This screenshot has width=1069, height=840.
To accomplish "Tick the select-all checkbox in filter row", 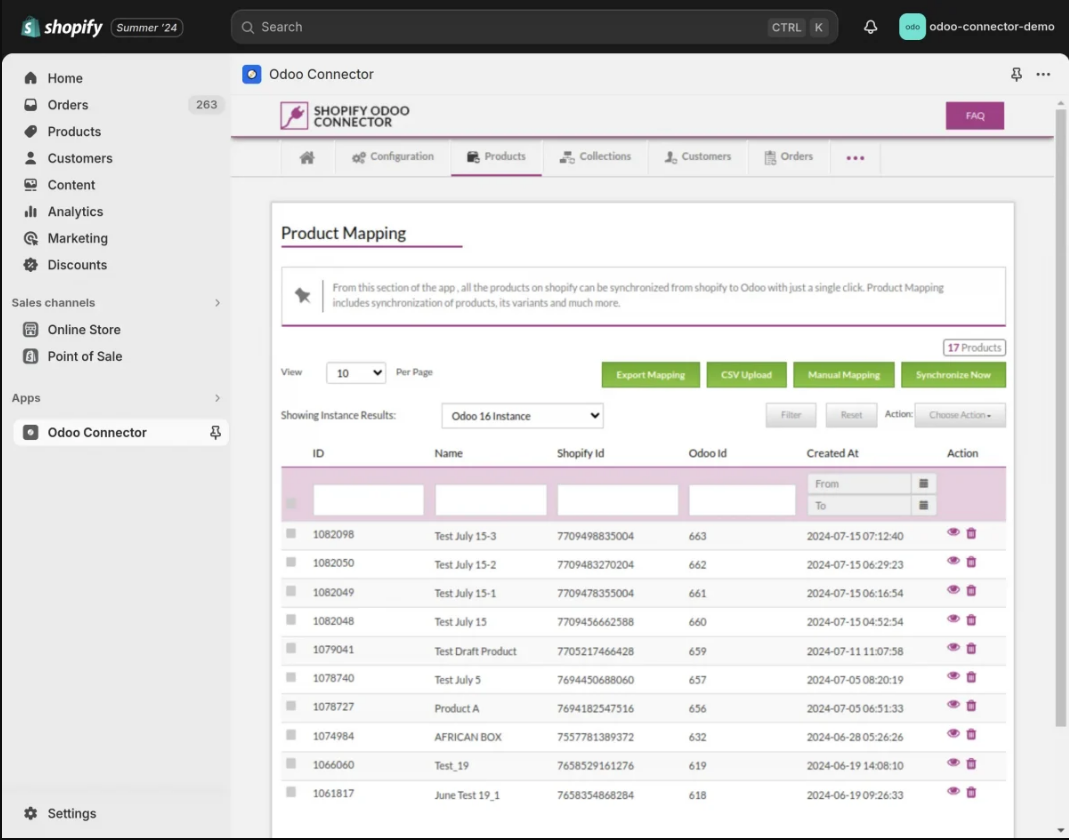I will [291, 503].
